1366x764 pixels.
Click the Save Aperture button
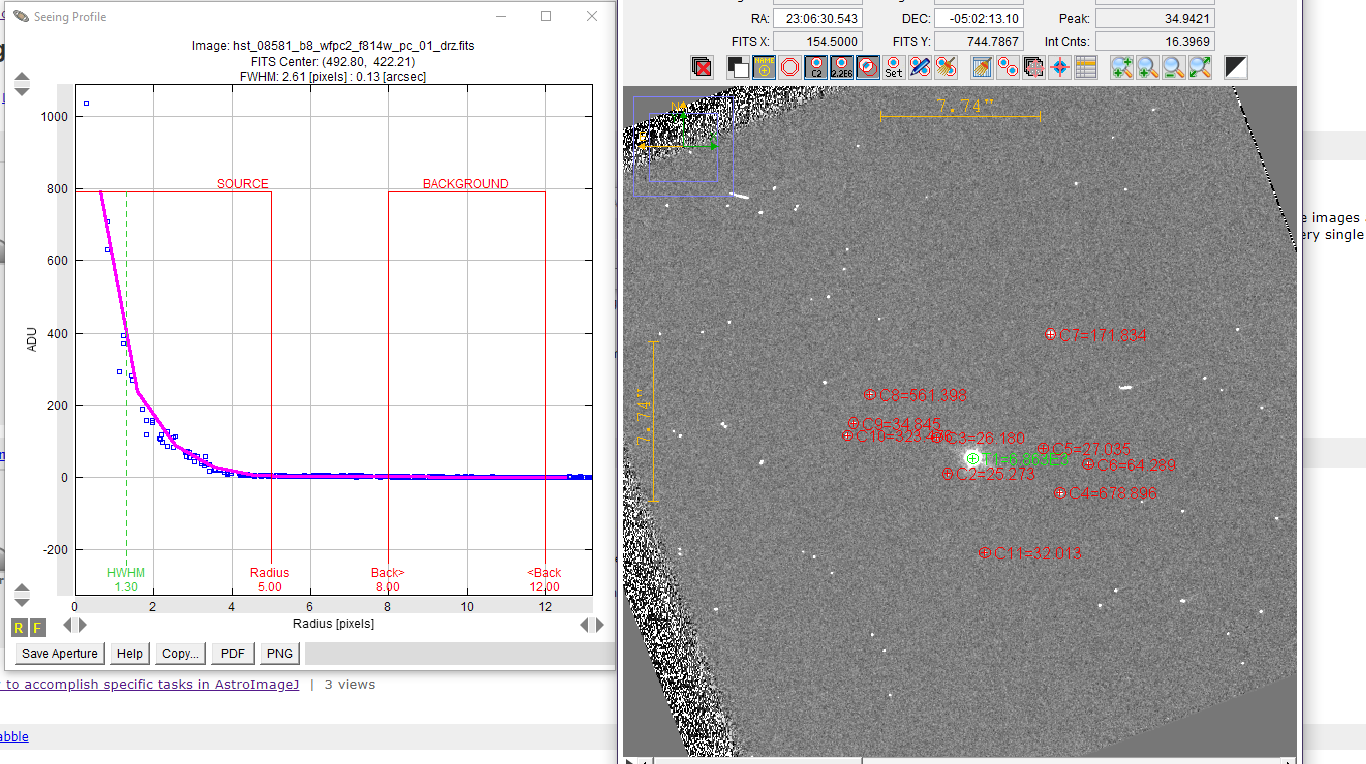coord(60,654)
